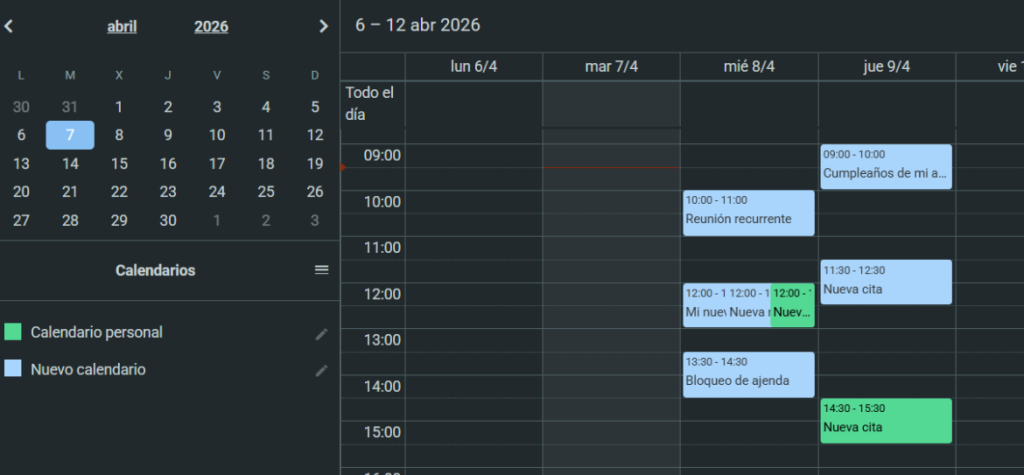Edit Nuevo calendario with pencil icon
The width and height of the screenshot is (1024, 475).
click(321, 370)
